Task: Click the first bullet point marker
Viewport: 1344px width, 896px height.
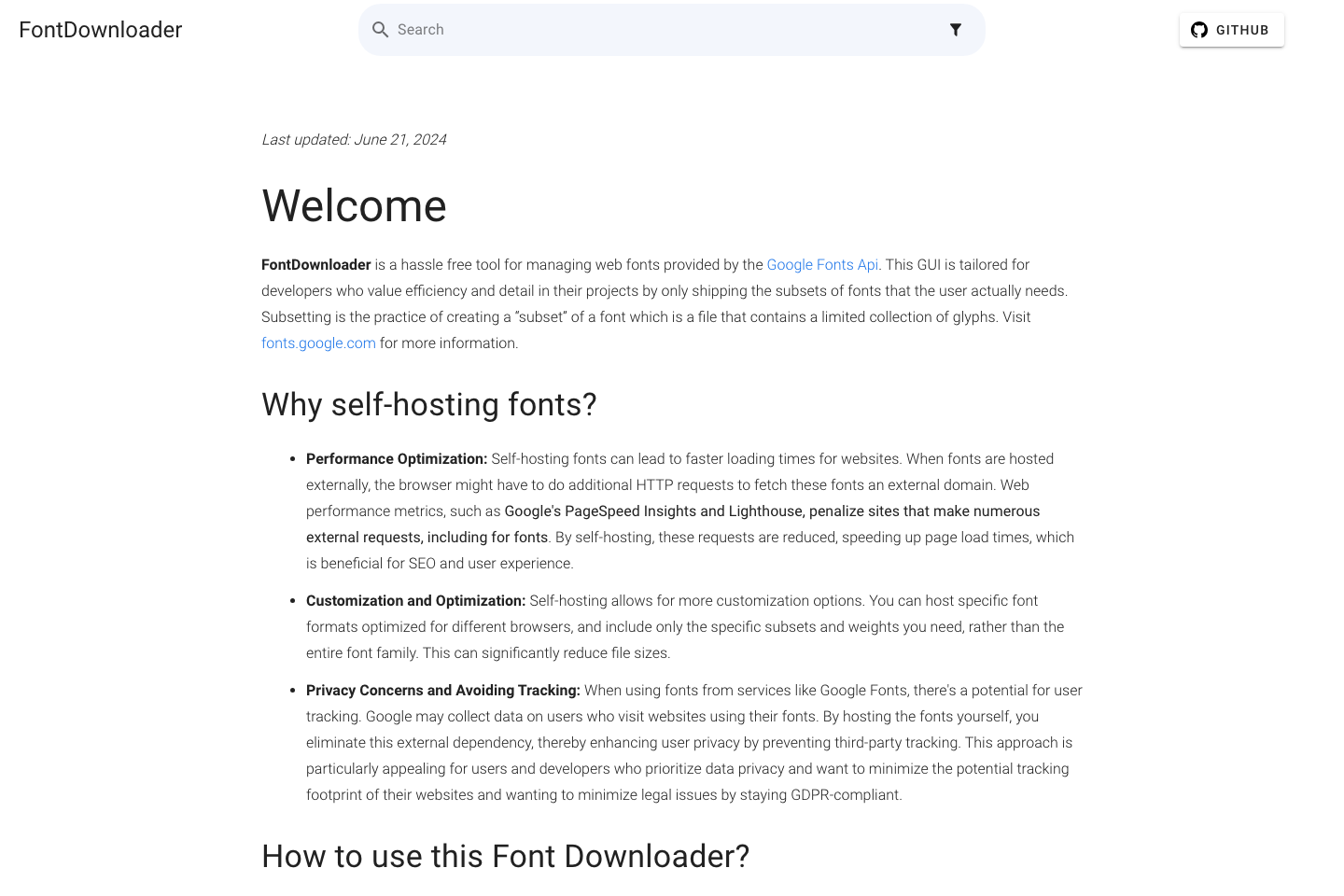Action: [290, 459]
